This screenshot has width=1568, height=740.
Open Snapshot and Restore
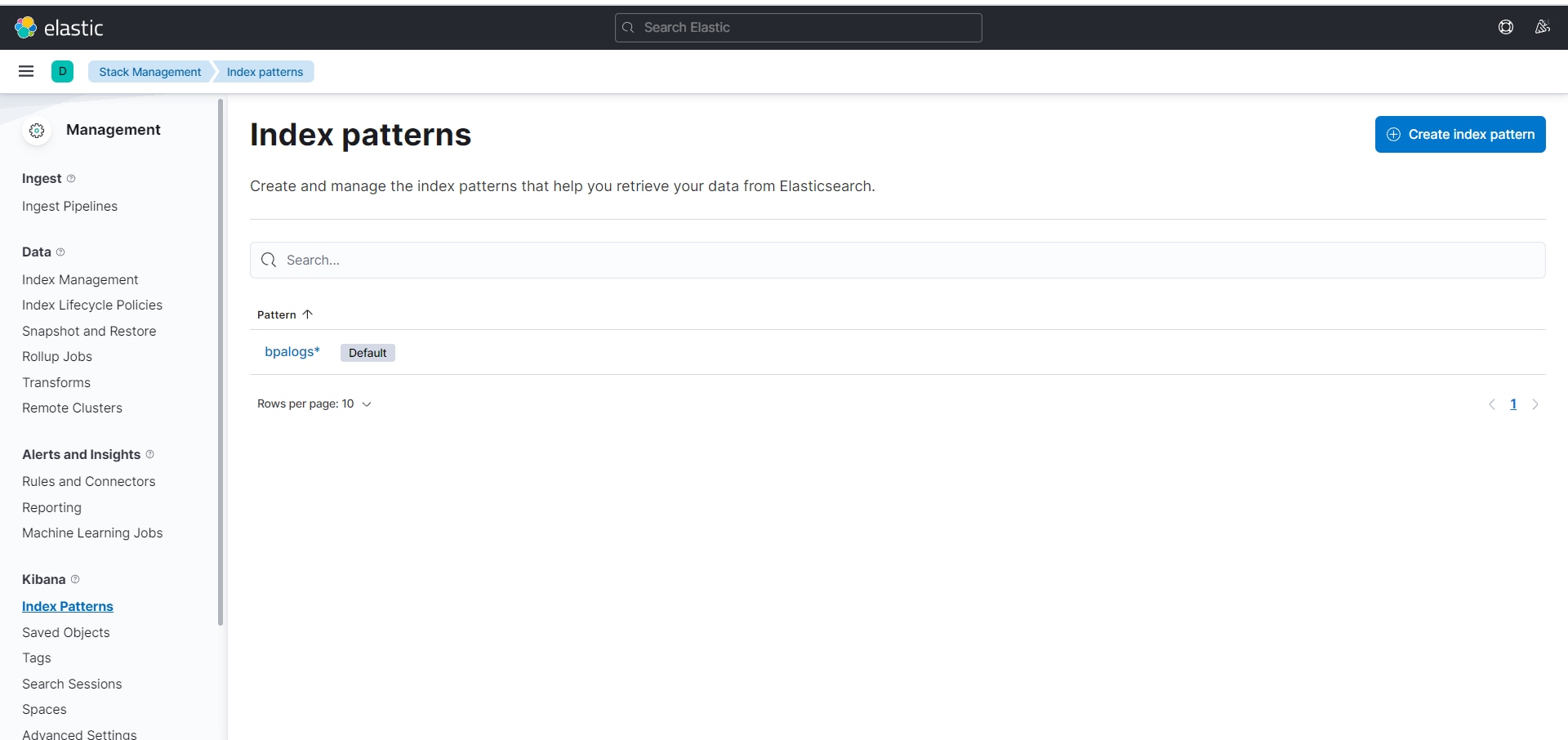pyautogui.click(x=89, y=331)
